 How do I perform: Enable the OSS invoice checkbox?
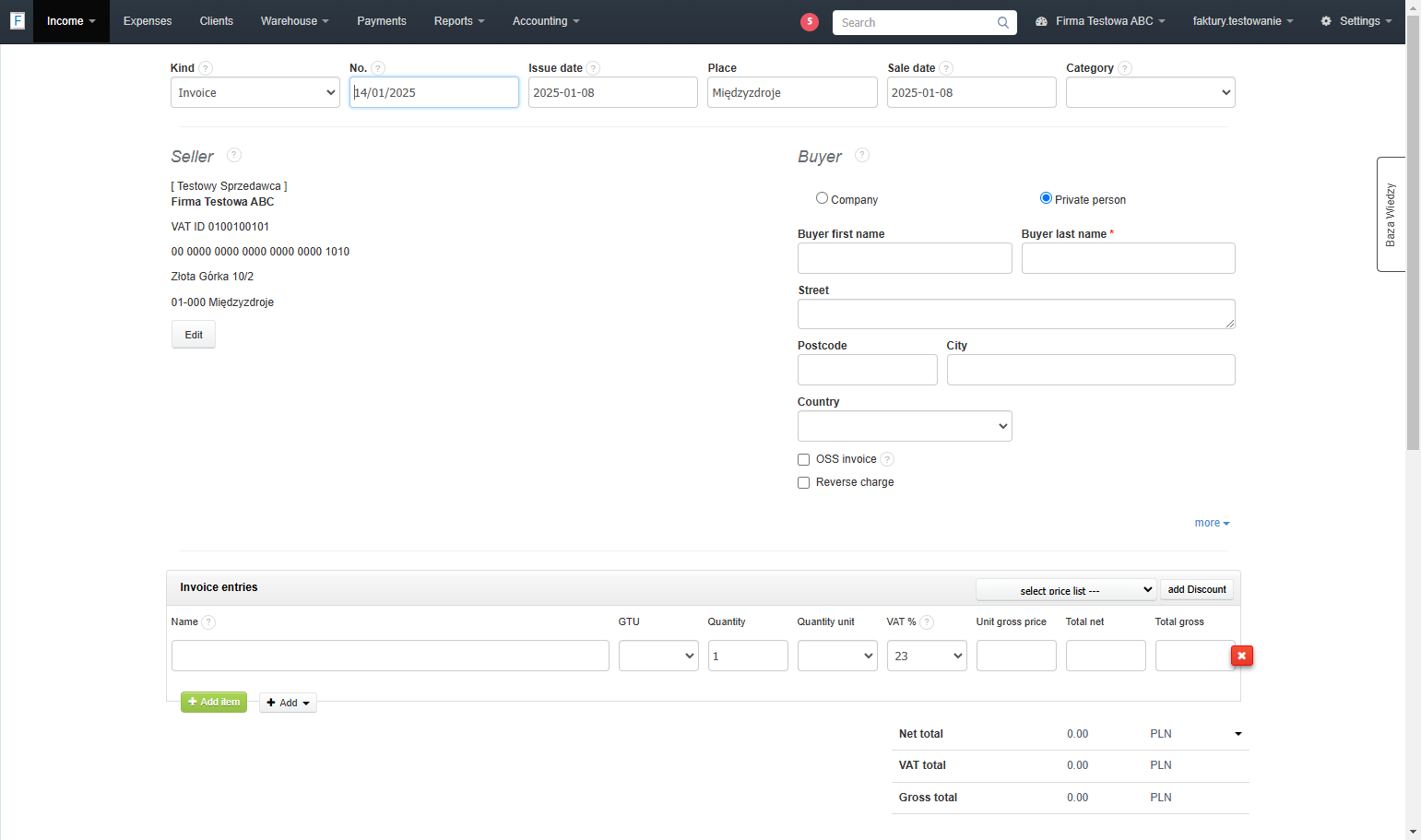[x=803, y=459]
